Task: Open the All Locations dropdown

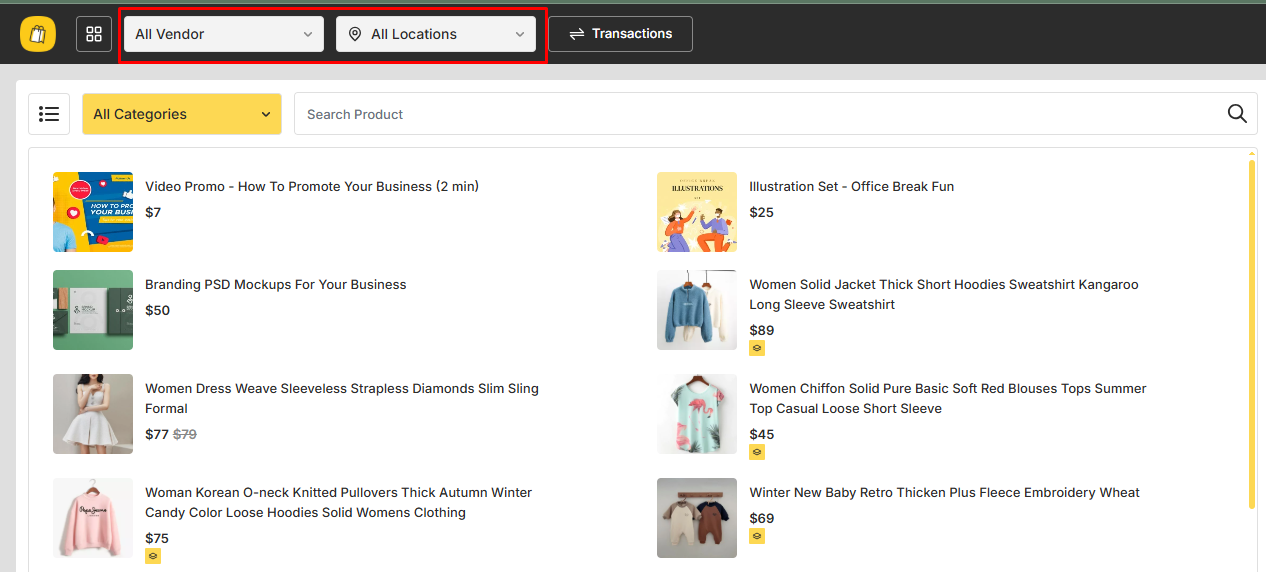Action: [x=436, y=34]
